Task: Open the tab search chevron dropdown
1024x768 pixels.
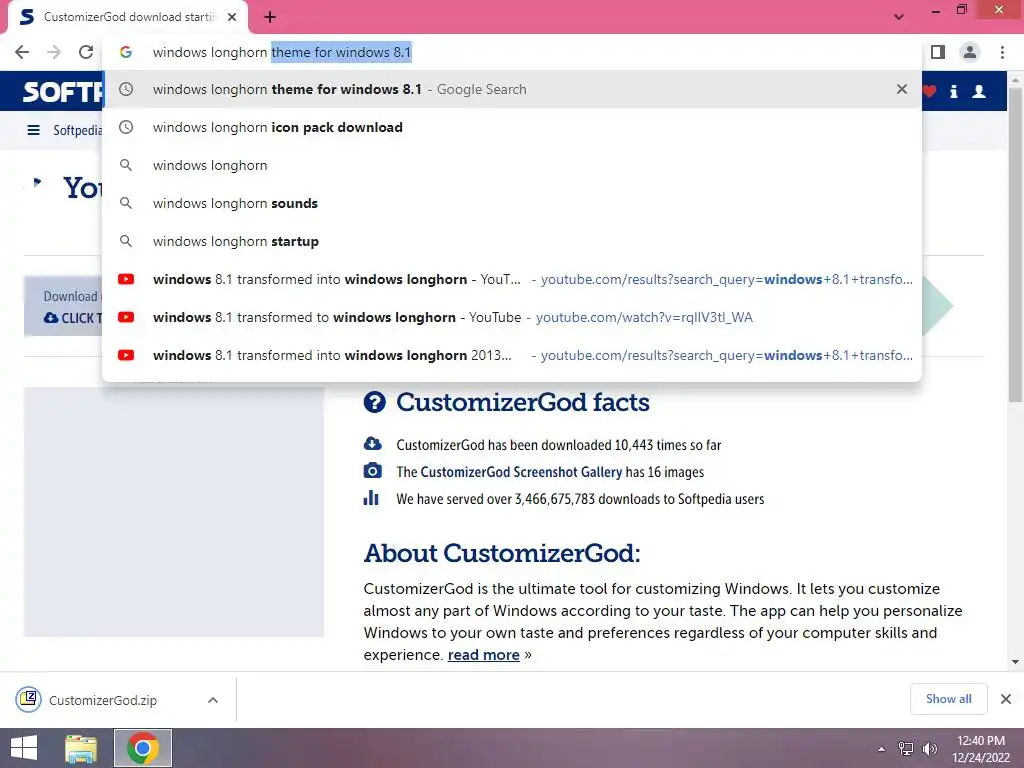Action: coord(899,17)
